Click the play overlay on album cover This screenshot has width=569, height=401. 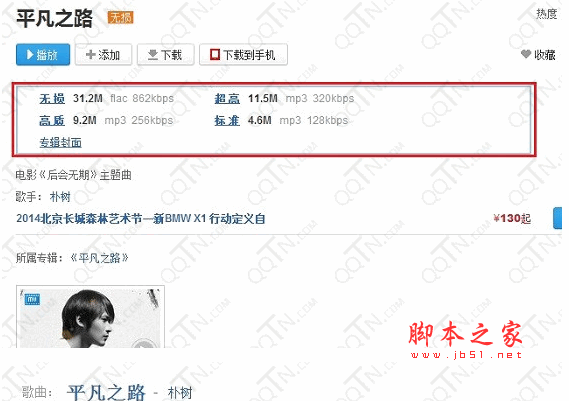143,343
